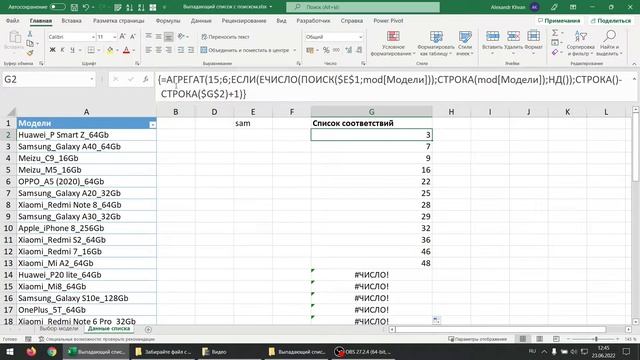Open 'Форматировать как таблицу' gallery
Image resolution: width=640 pixels, height=360 pixels.
436,43
